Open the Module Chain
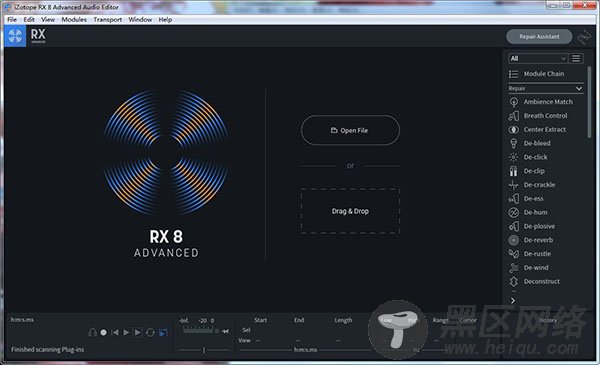The width and height of the screenshot is (600, 365). [x=536, y=74]
